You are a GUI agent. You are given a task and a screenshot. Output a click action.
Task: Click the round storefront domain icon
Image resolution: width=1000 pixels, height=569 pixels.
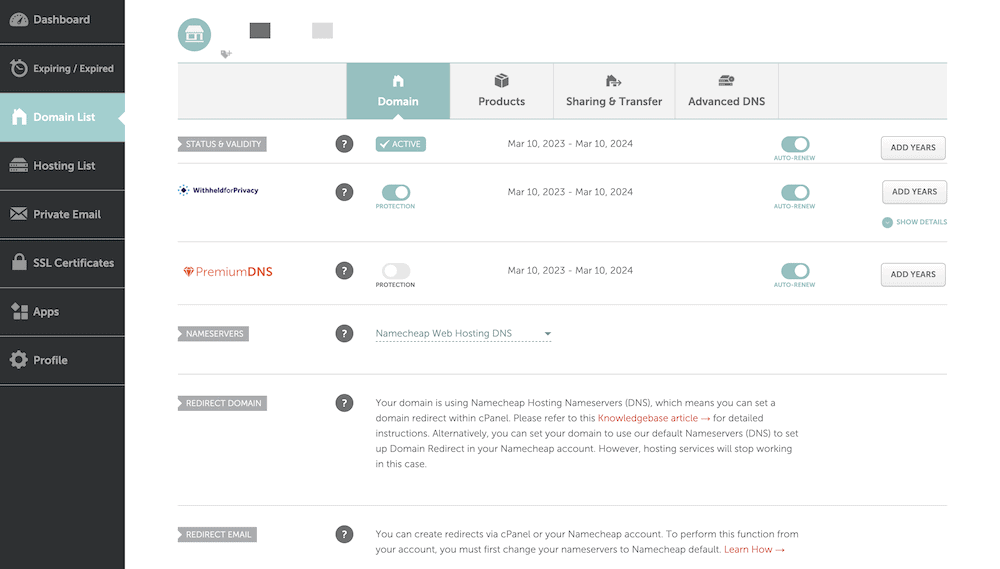(195, 34)
